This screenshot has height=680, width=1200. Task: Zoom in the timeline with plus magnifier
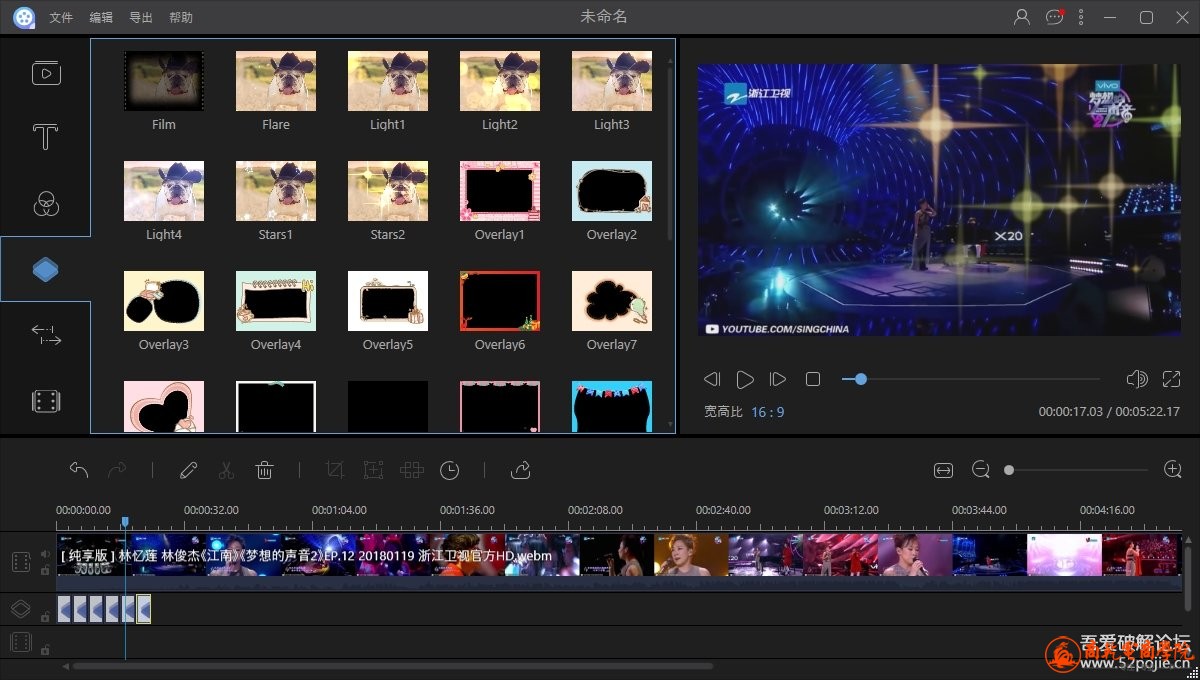point(1173,470)
